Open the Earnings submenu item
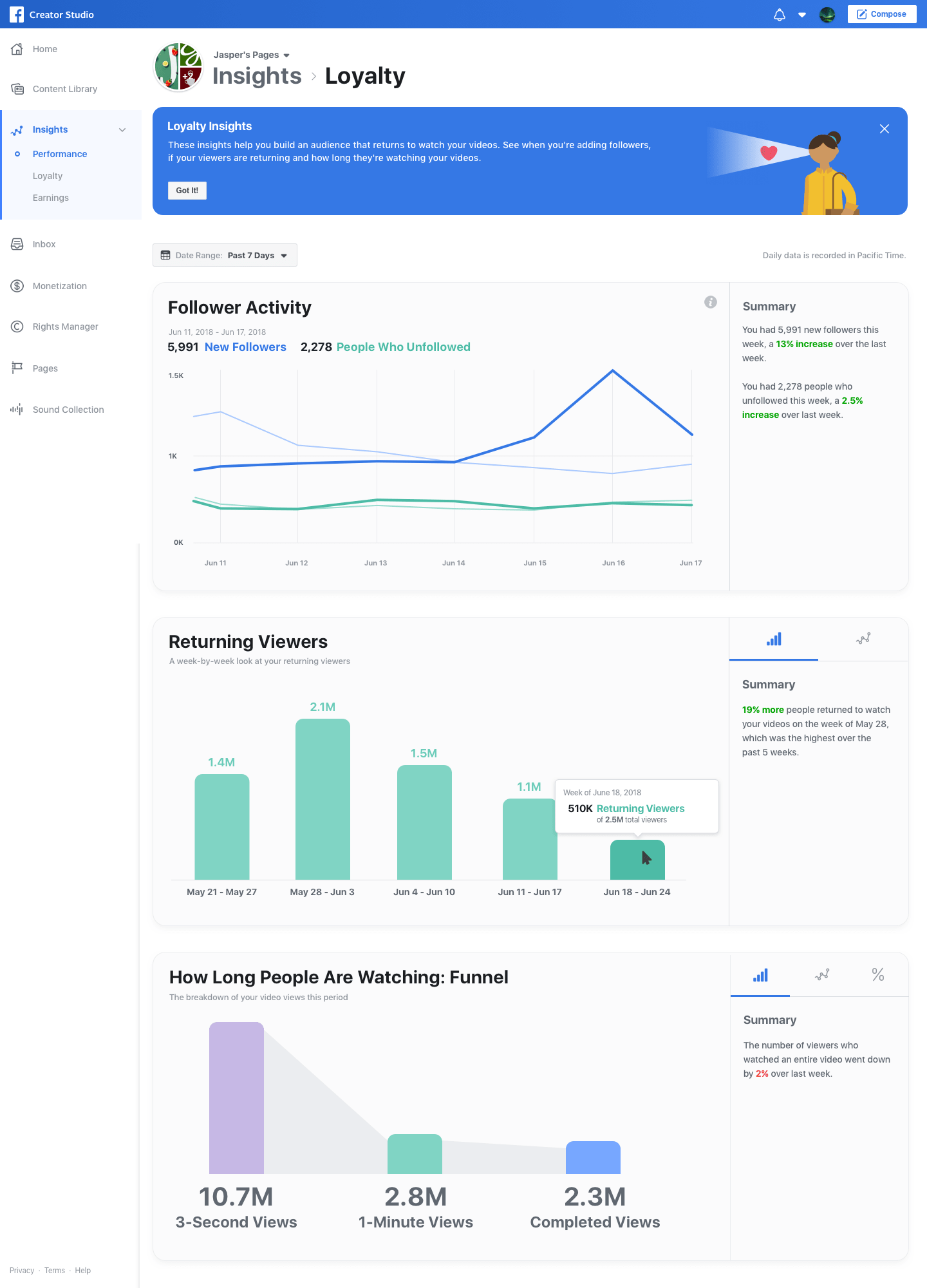The height and width of the screenshot is (1288, 927). [x=51, y=198]
